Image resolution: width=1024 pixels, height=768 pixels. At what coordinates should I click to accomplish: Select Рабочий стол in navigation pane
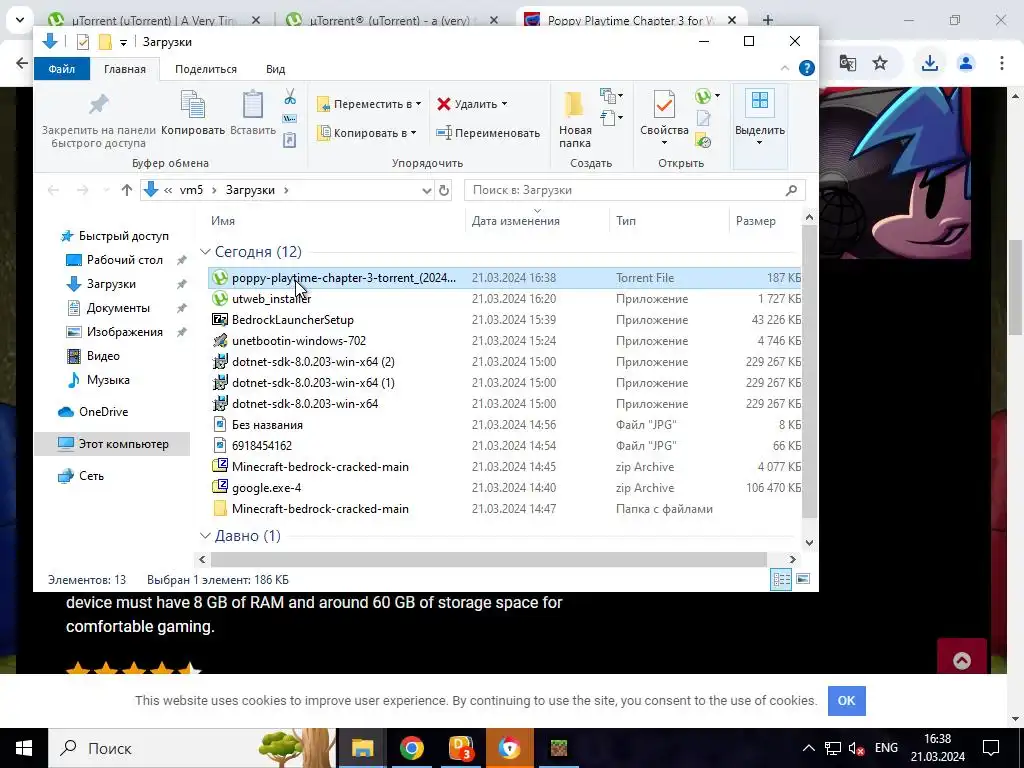pos(124,260)
